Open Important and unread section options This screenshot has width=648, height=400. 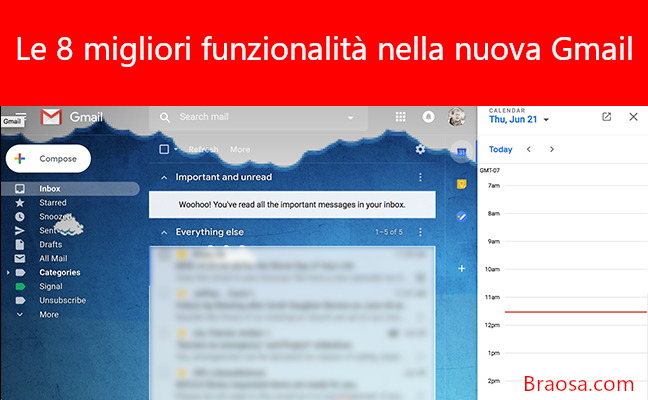[x=420, y=177]
